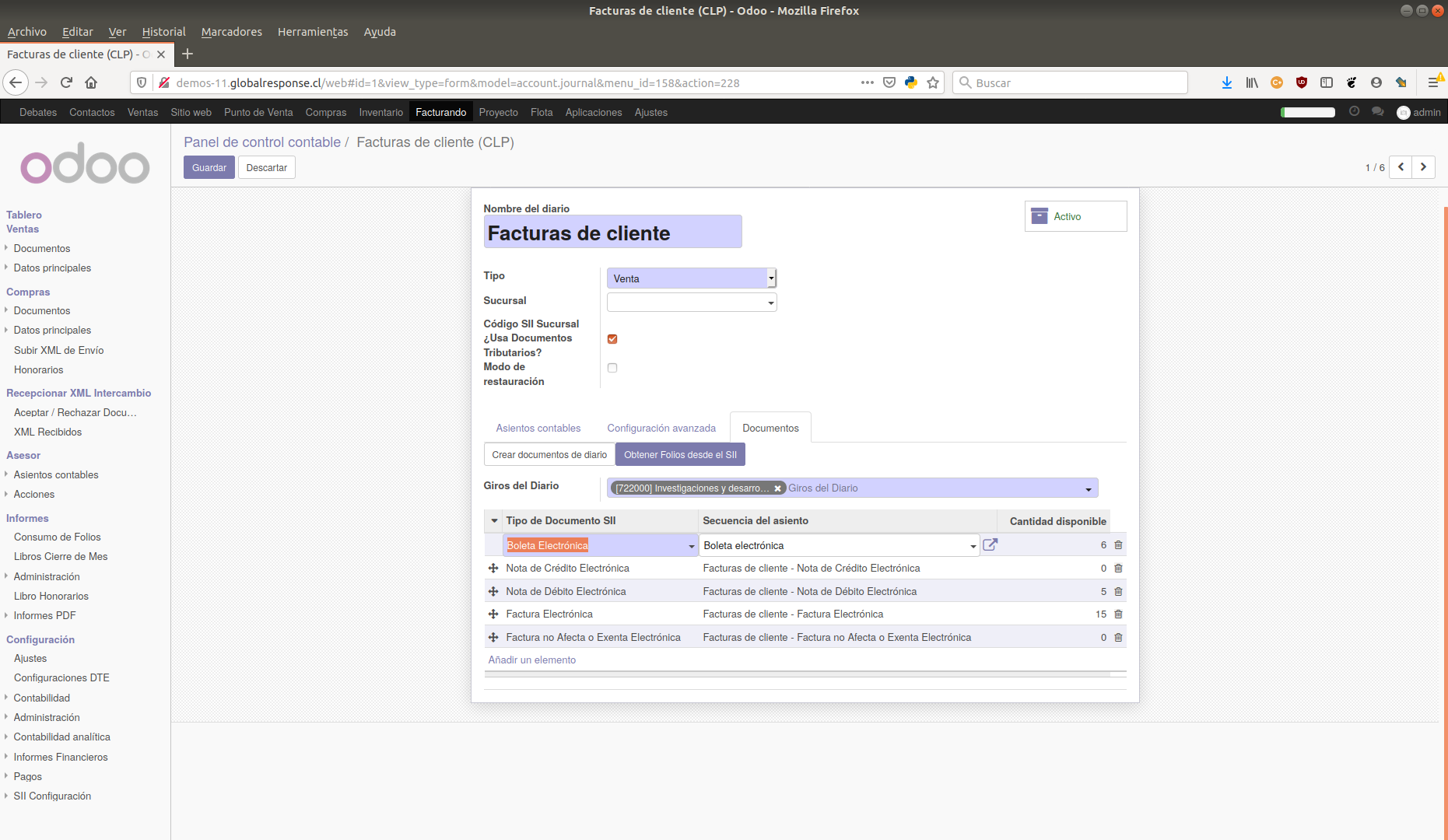The height and width of the screenshot is (840, 1448).
Task: Toggle tracking protection shield in address bar
Action: [141, 82]
